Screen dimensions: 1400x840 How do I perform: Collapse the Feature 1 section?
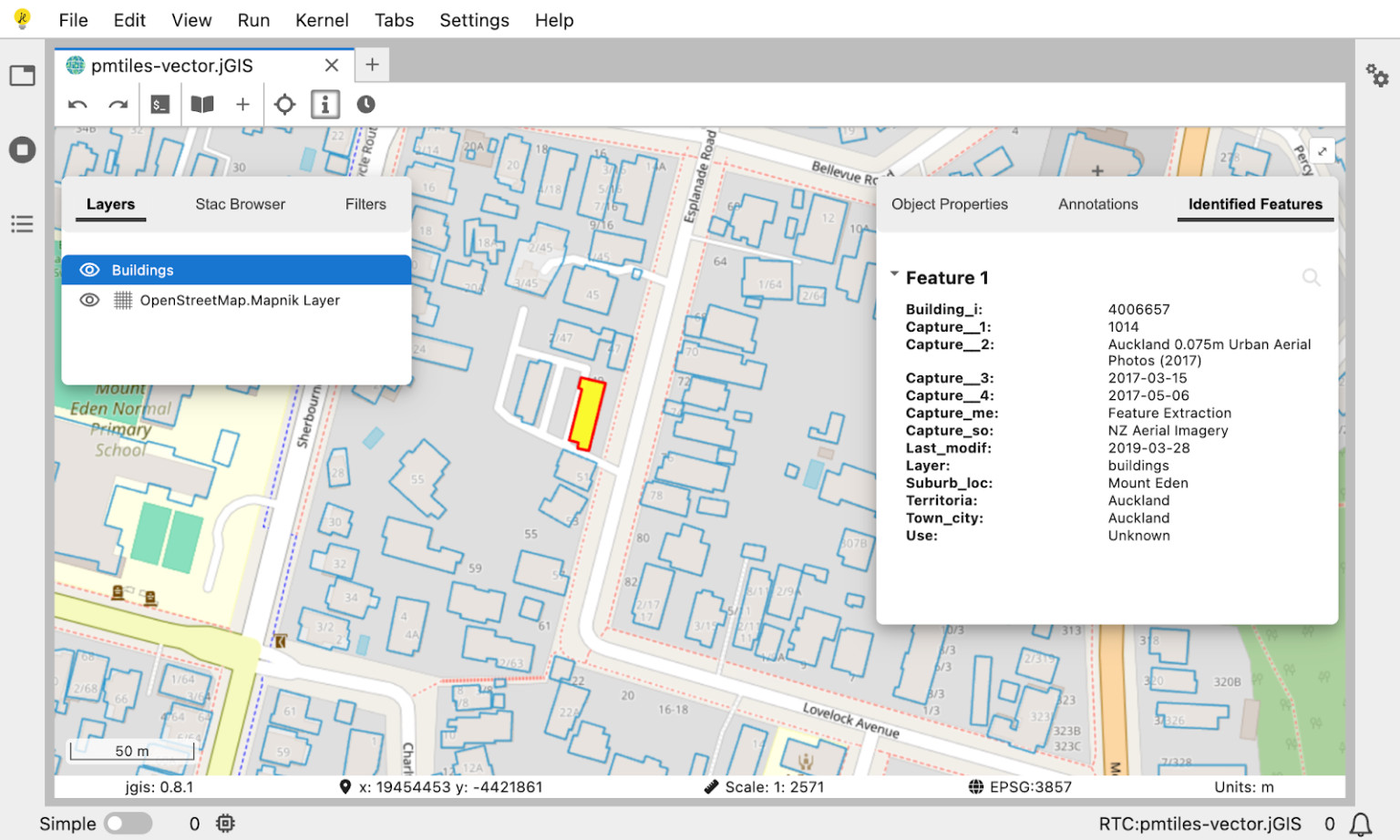tap(894, 274)
